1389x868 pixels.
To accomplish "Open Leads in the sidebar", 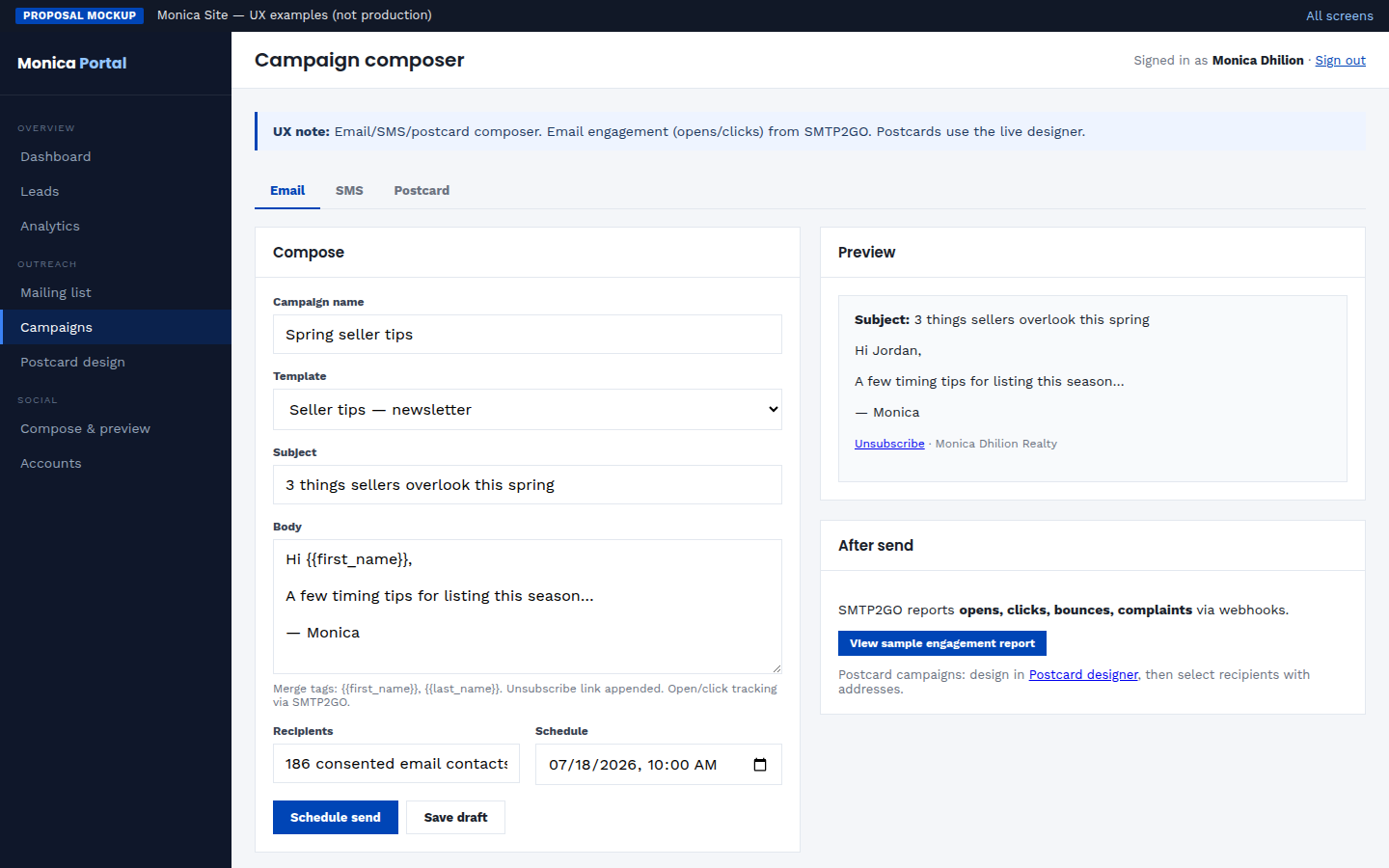I will coord(116,191).
